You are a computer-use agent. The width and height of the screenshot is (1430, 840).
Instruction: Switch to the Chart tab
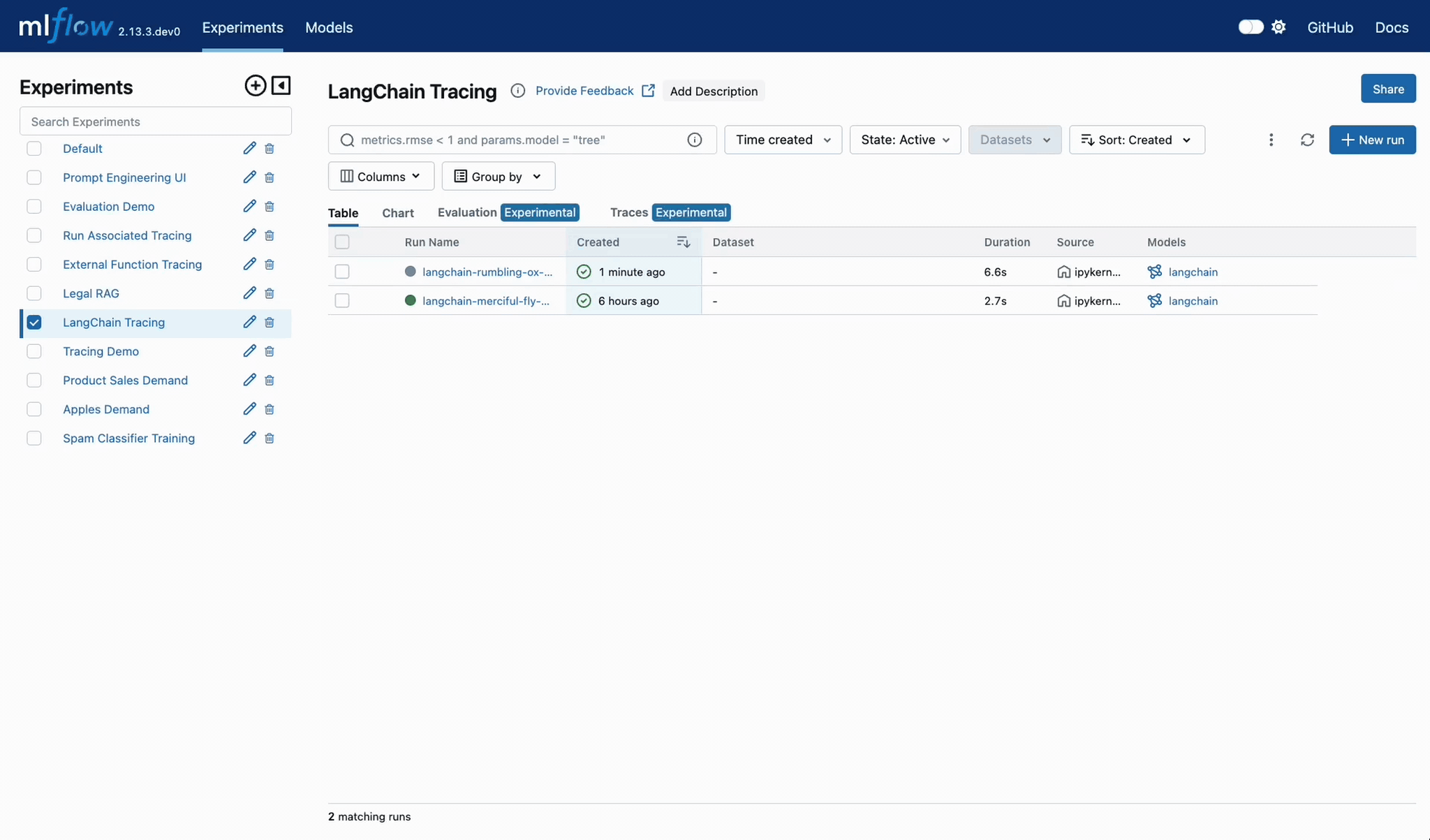pos(397,212)
